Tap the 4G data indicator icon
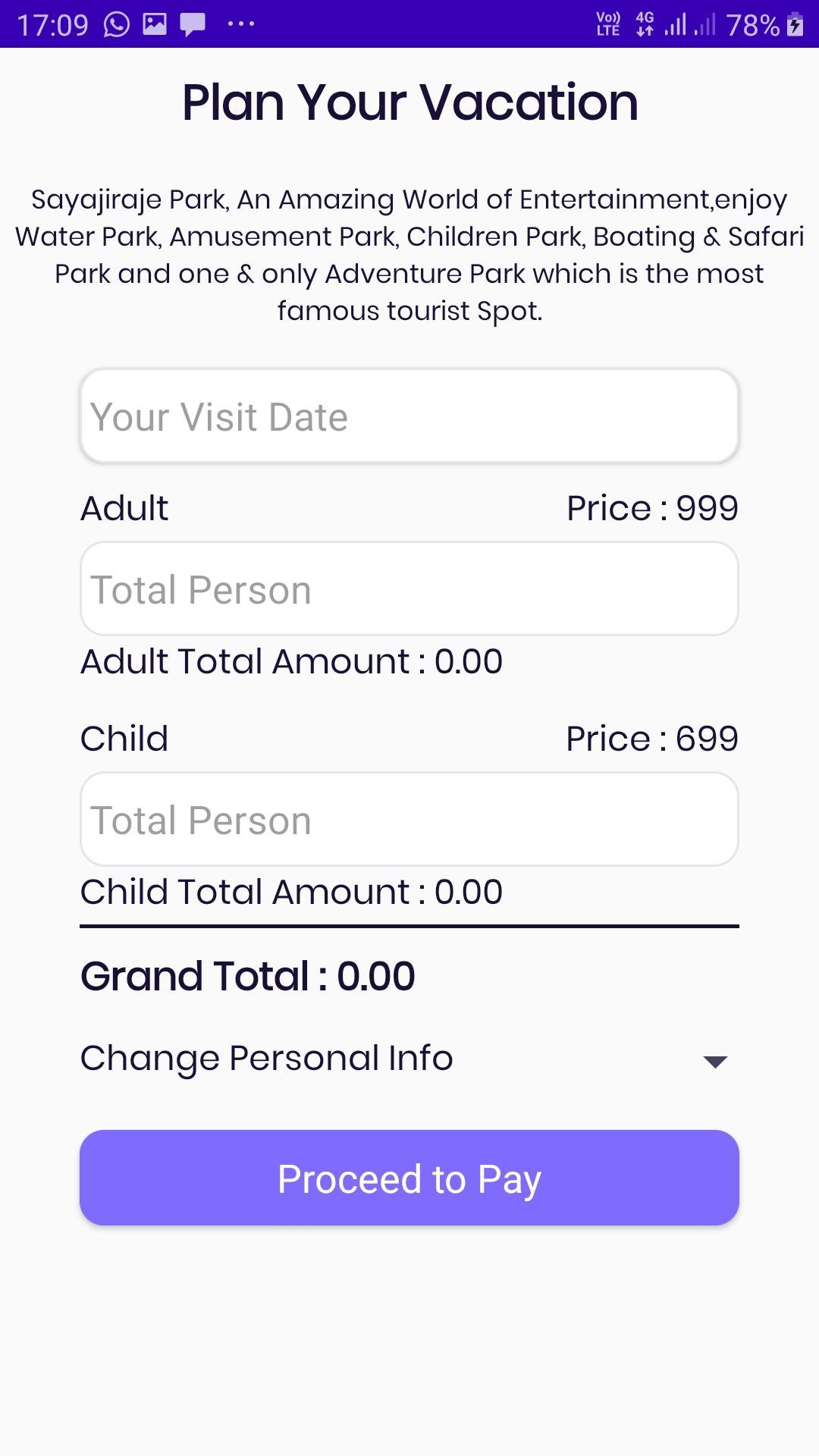The width and height of the screenshot is (819, 1456). pos(645,24)
